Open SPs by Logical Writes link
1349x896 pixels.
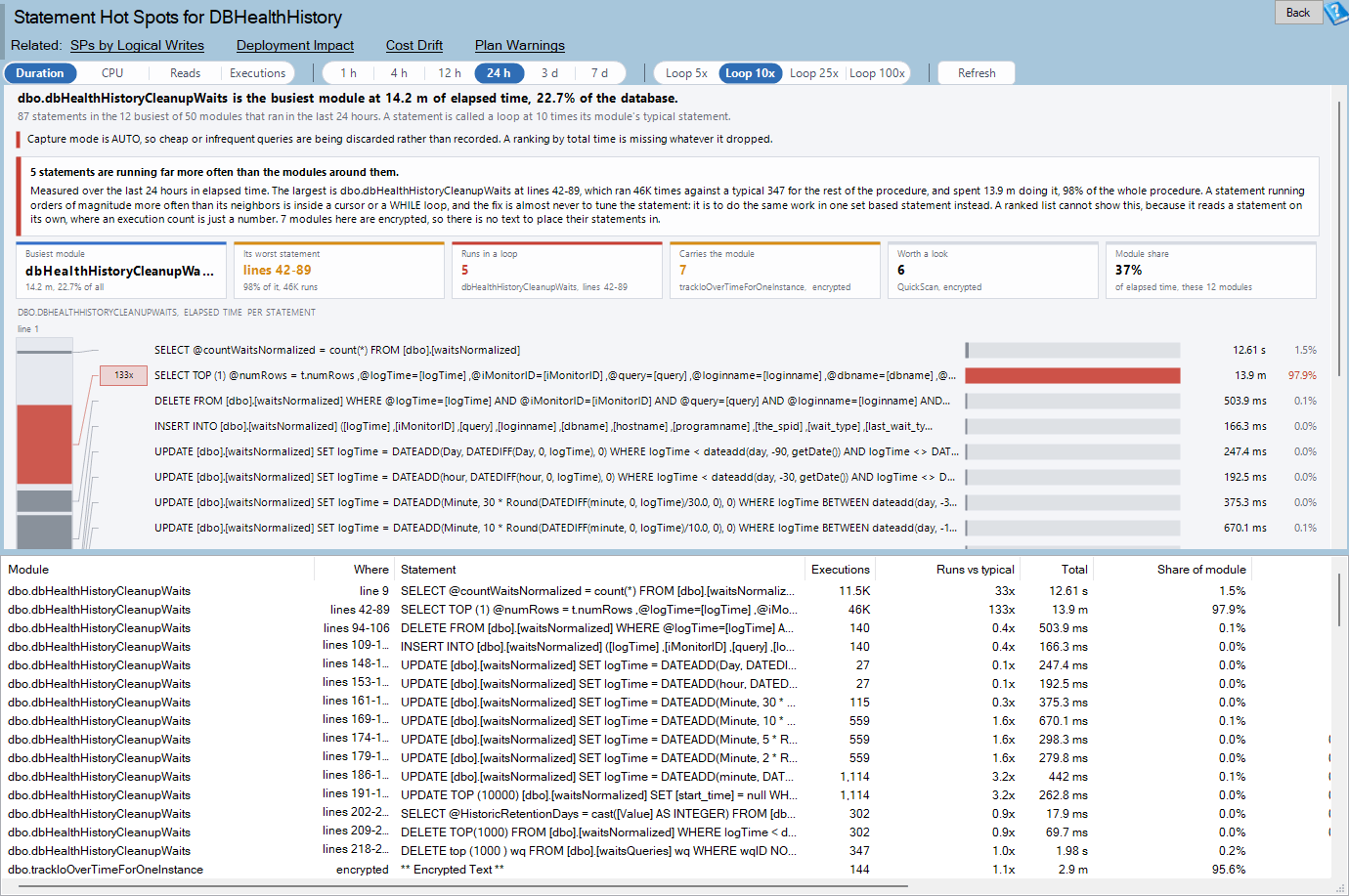coord(137,45)
